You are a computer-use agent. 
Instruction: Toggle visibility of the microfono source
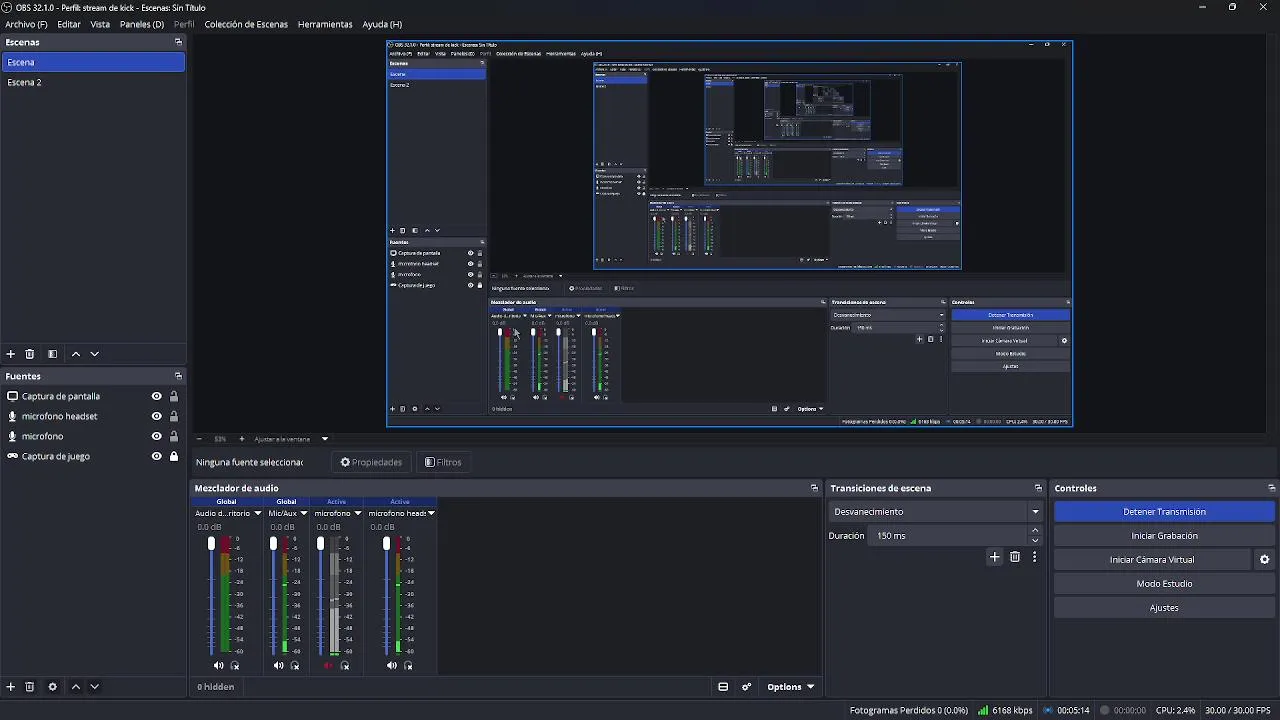pyautogui.click(x=156, y=436)
